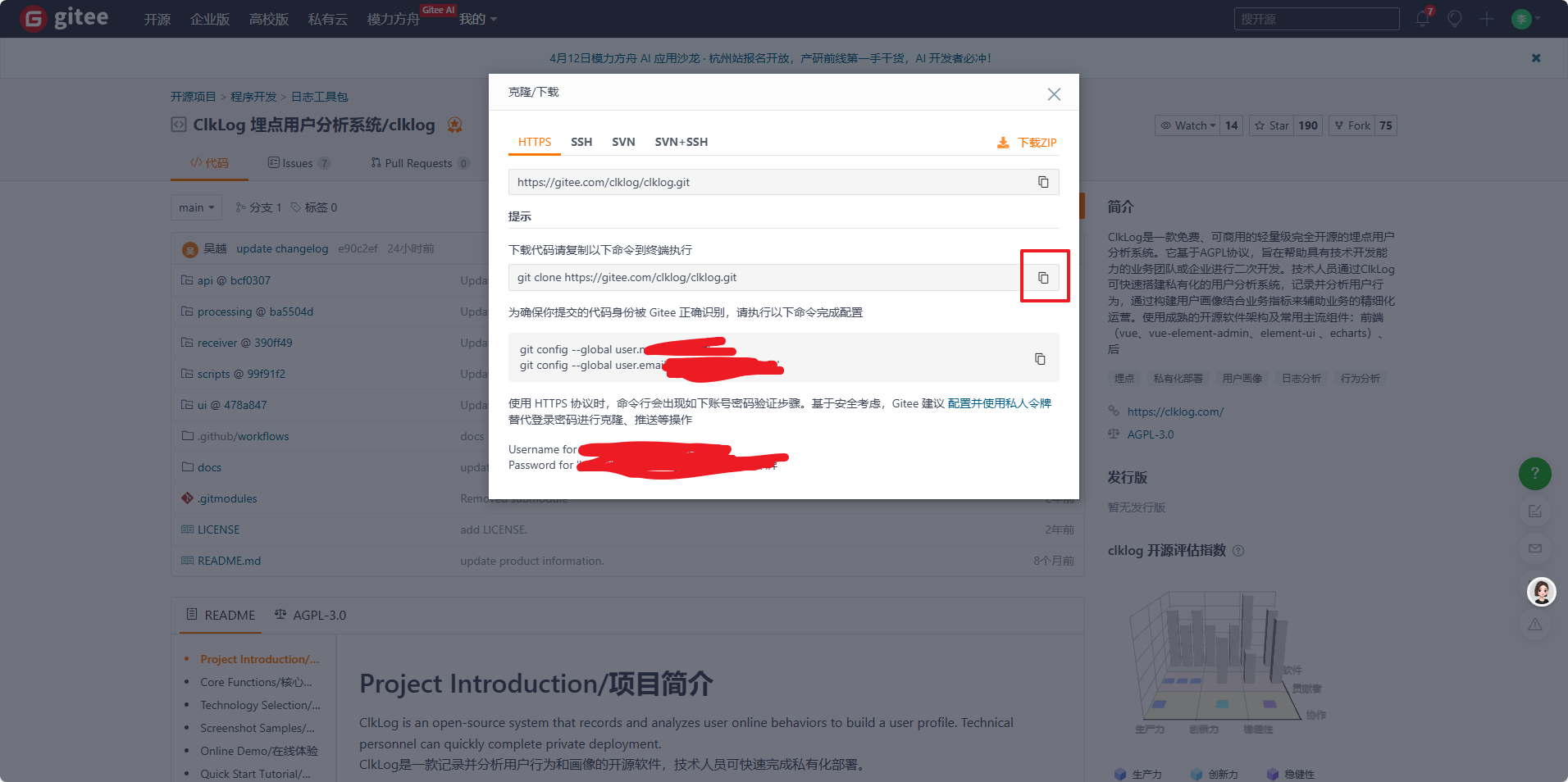The height and width of the screenshot is (782, 1568).
Task: Open the scripts submodule
Action: click(x=241, y=374)
